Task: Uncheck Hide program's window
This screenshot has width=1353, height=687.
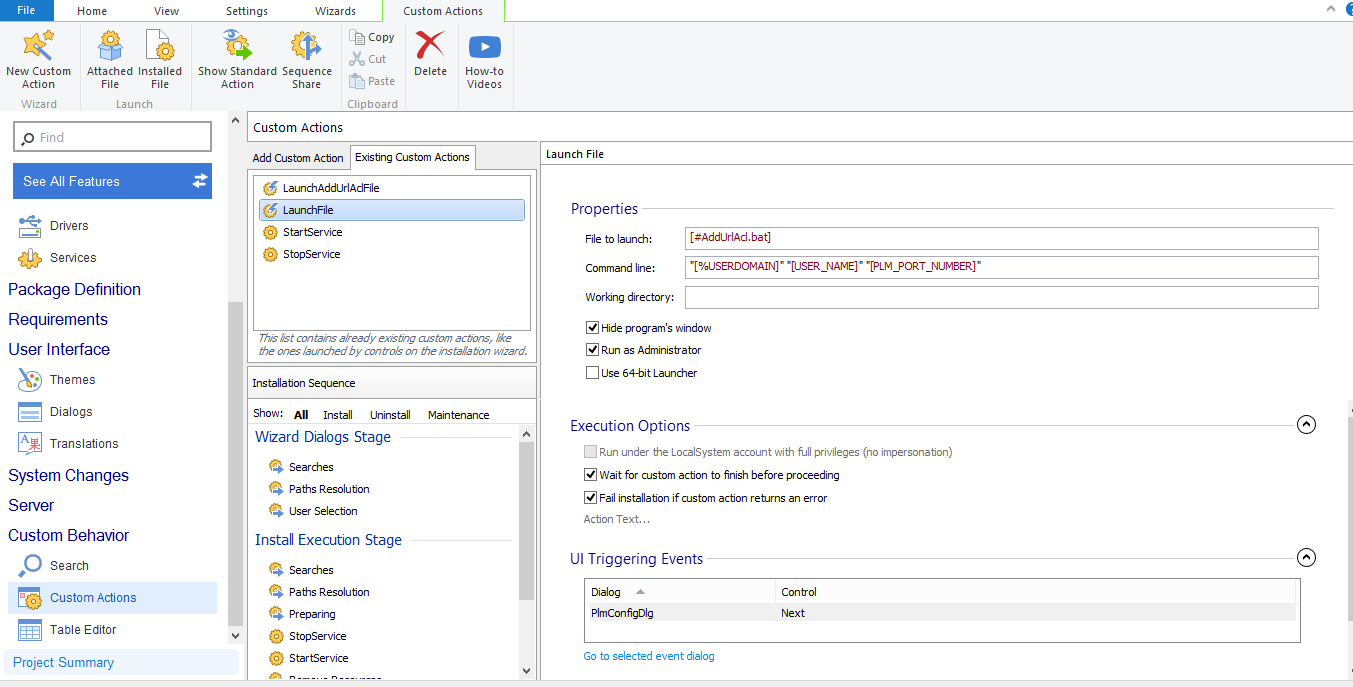Action: [593, 328]
